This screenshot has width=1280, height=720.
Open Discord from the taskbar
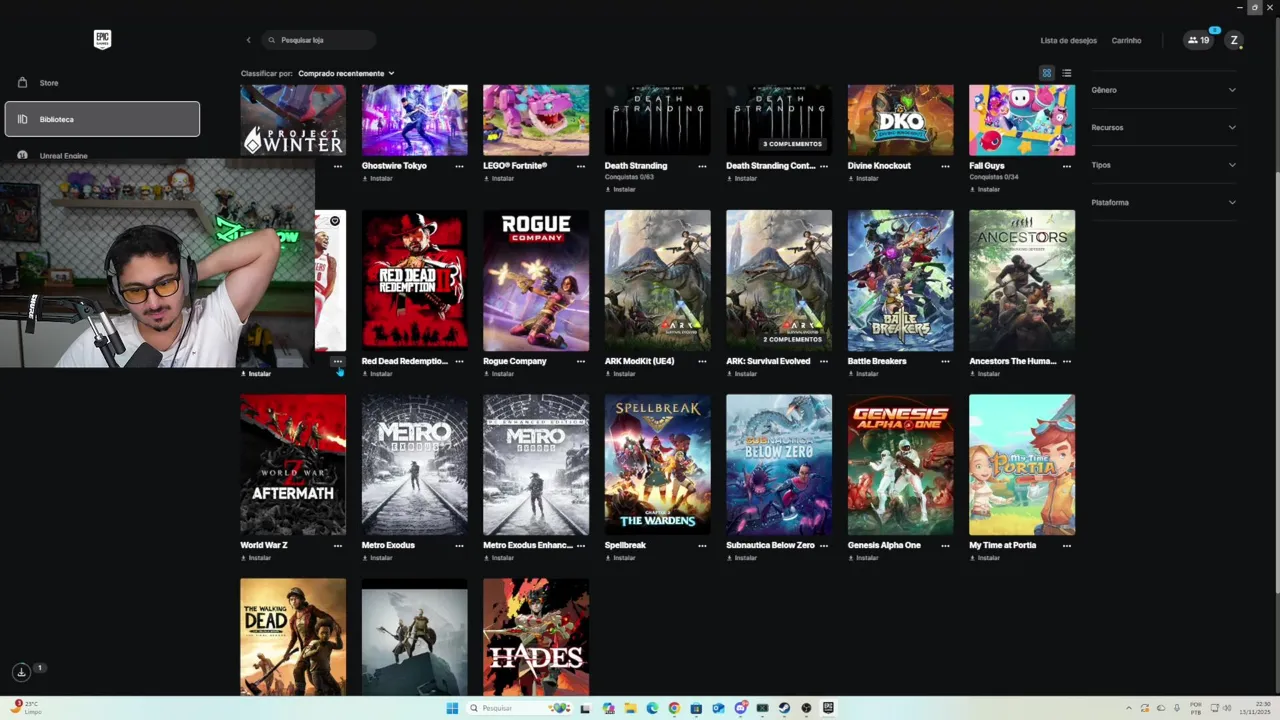pyautogui.click(x=740, y=708)
